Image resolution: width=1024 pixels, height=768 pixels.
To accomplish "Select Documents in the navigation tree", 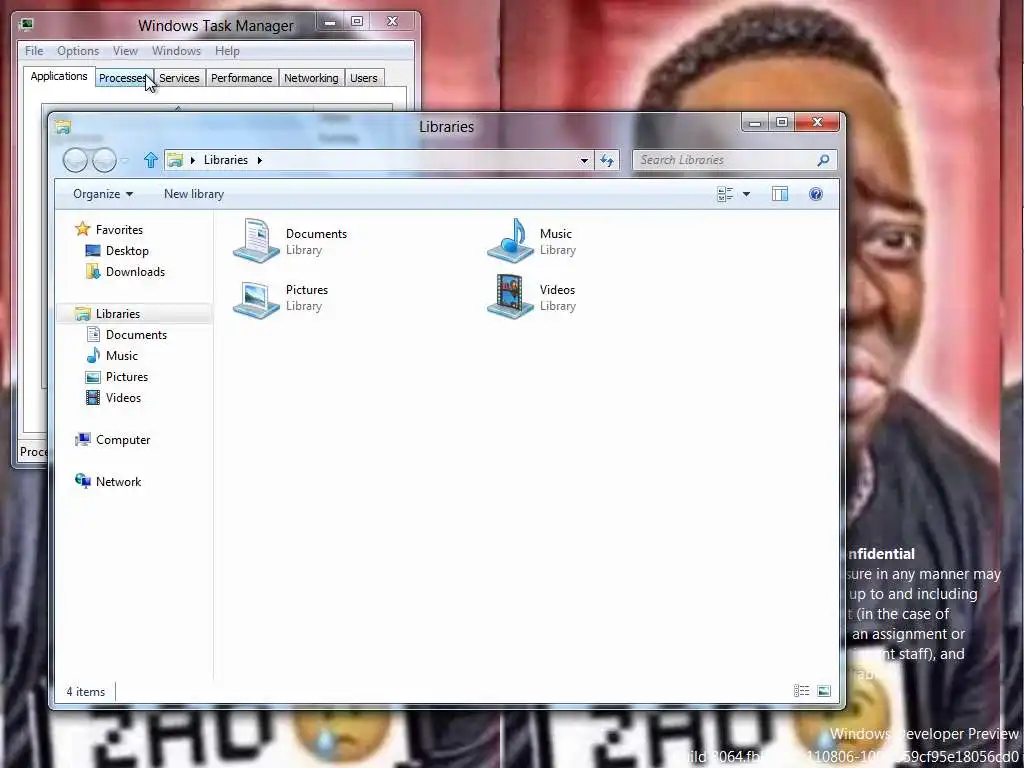I will [x=136, y=334].
